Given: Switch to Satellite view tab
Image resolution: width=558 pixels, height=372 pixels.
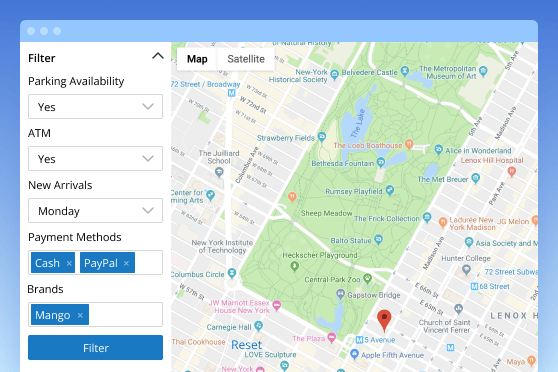Looking at the screenshot, I should 246,59.
